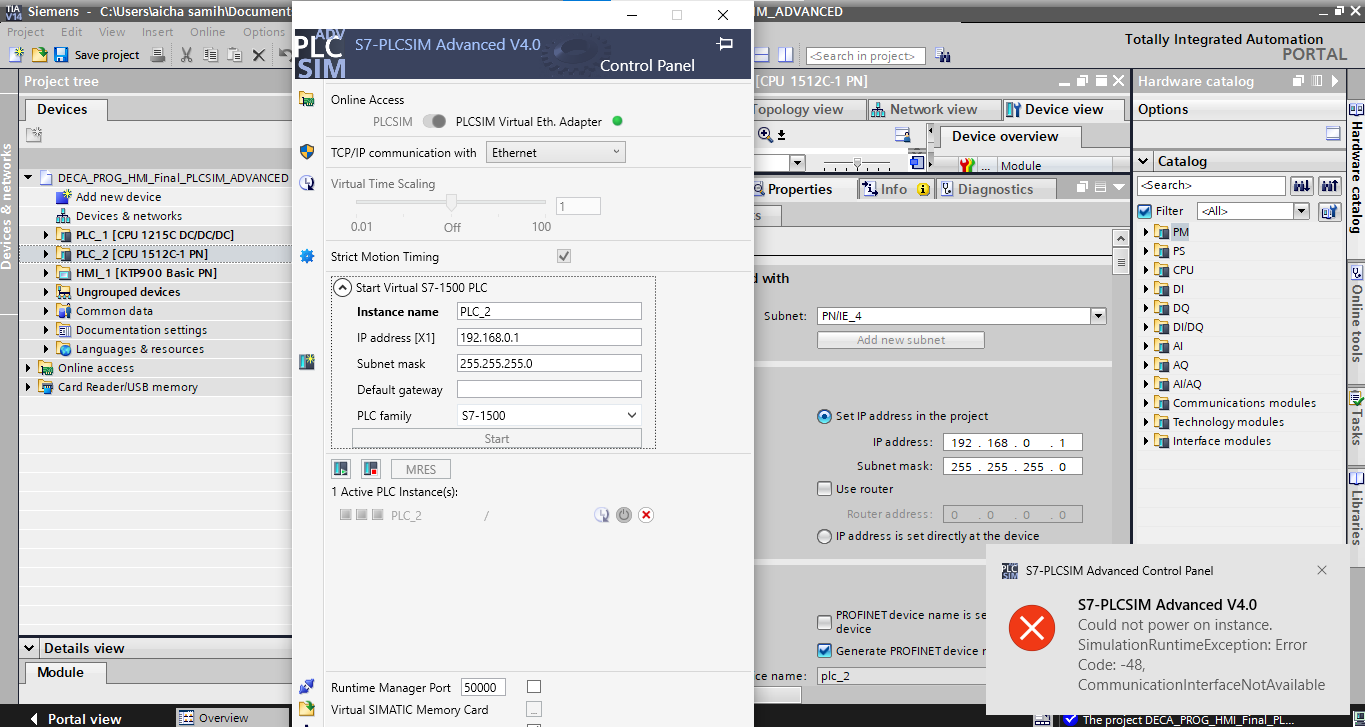Click catalog search downward icon
Screen dimensions: 1365x727
1302,185
